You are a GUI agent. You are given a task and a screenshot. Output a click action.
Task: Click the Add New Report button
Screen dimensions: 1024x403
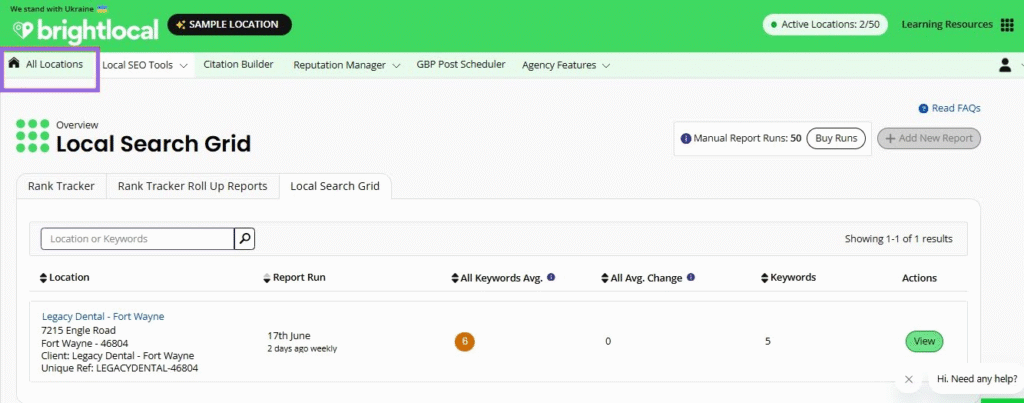coord(929,138)
